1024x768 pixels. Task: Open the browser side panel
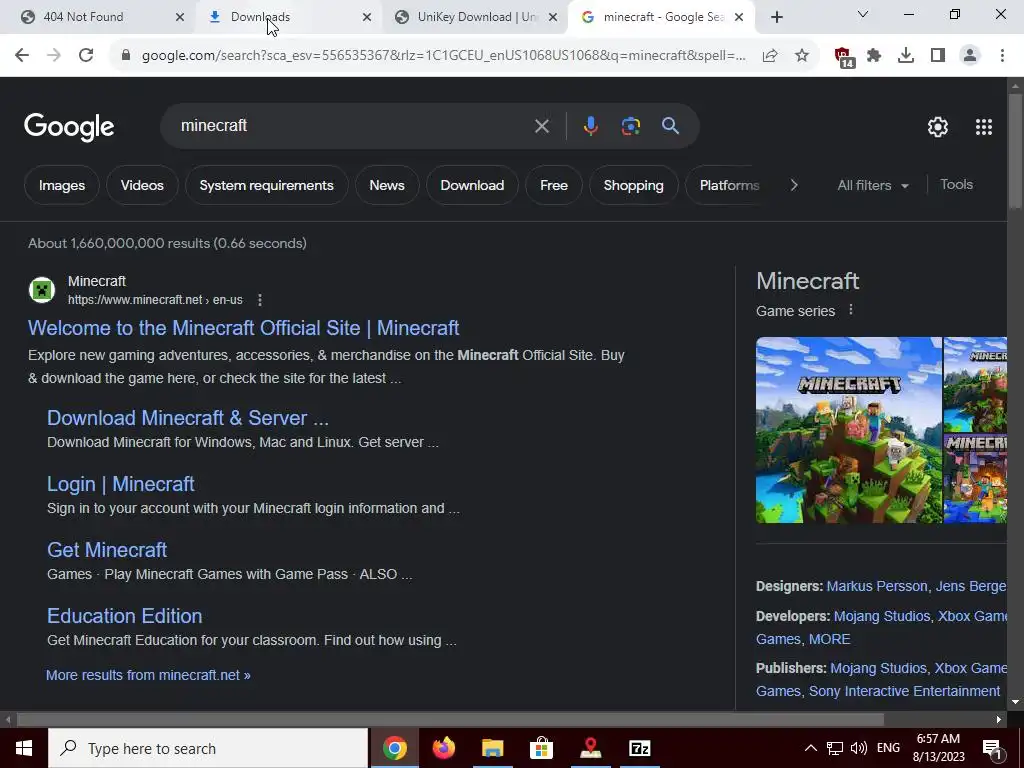click(x=938, y=56)
